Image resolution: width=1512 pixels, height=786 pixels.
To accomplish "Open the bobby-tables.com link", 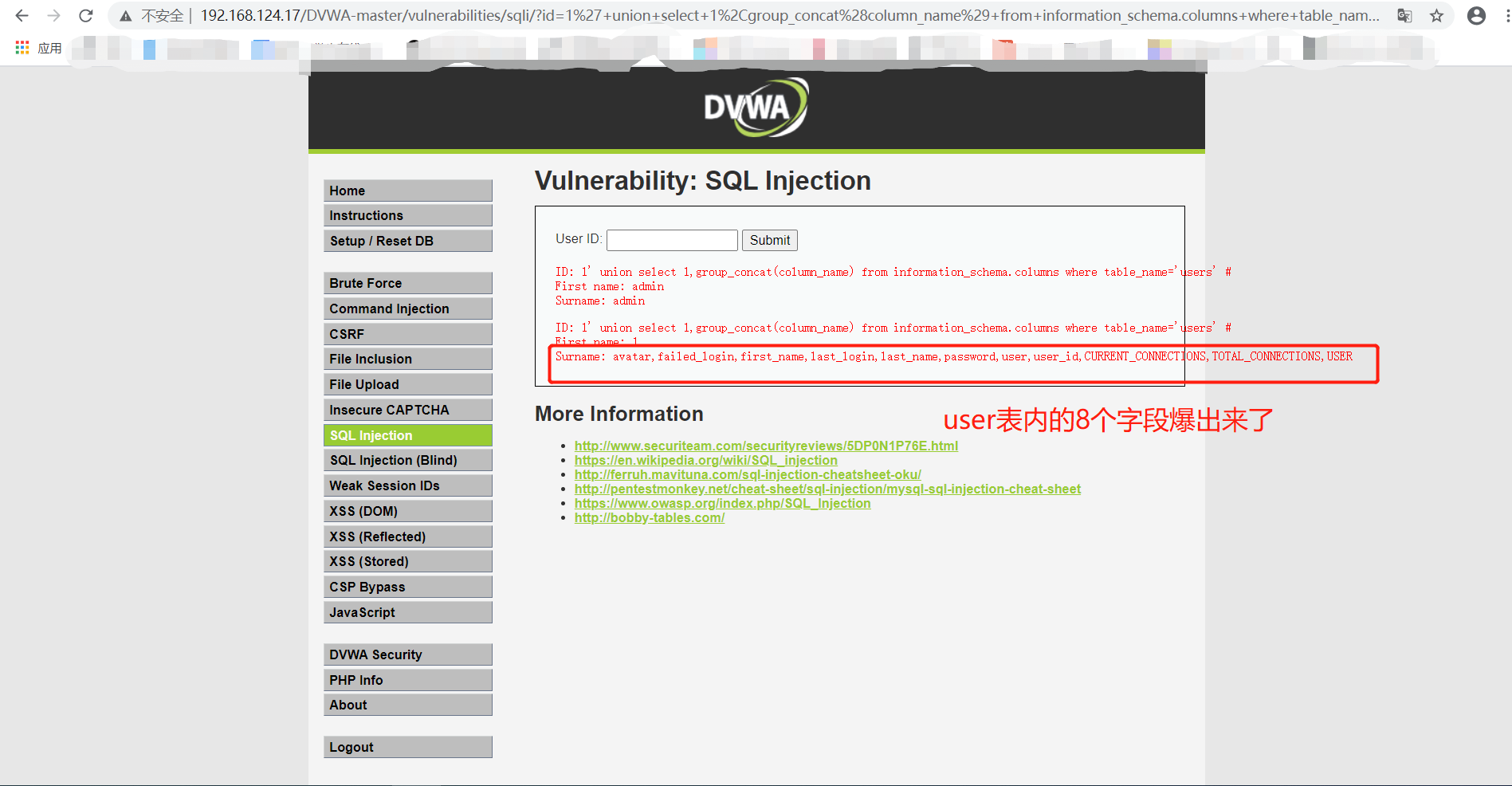I will pyautogui.click(x=650, y=517).
